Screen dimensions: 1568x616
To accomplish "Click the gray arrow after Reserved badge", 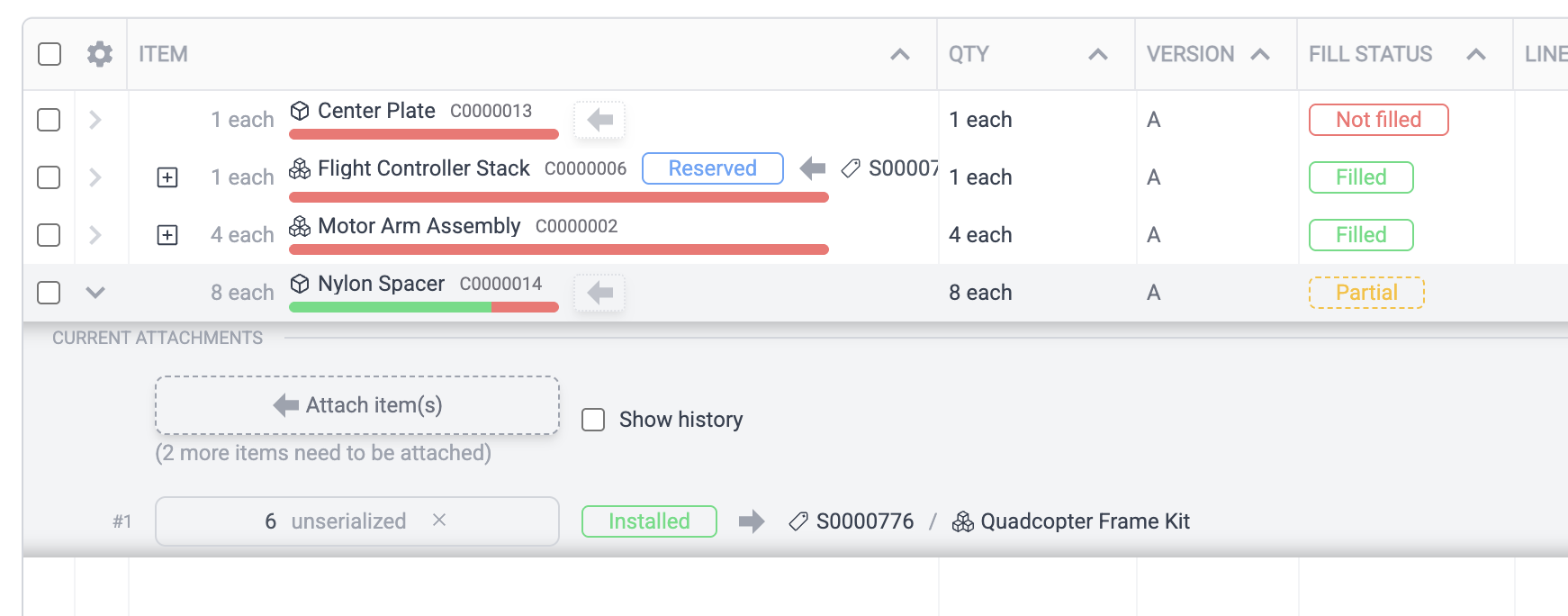I will point(813,168).
